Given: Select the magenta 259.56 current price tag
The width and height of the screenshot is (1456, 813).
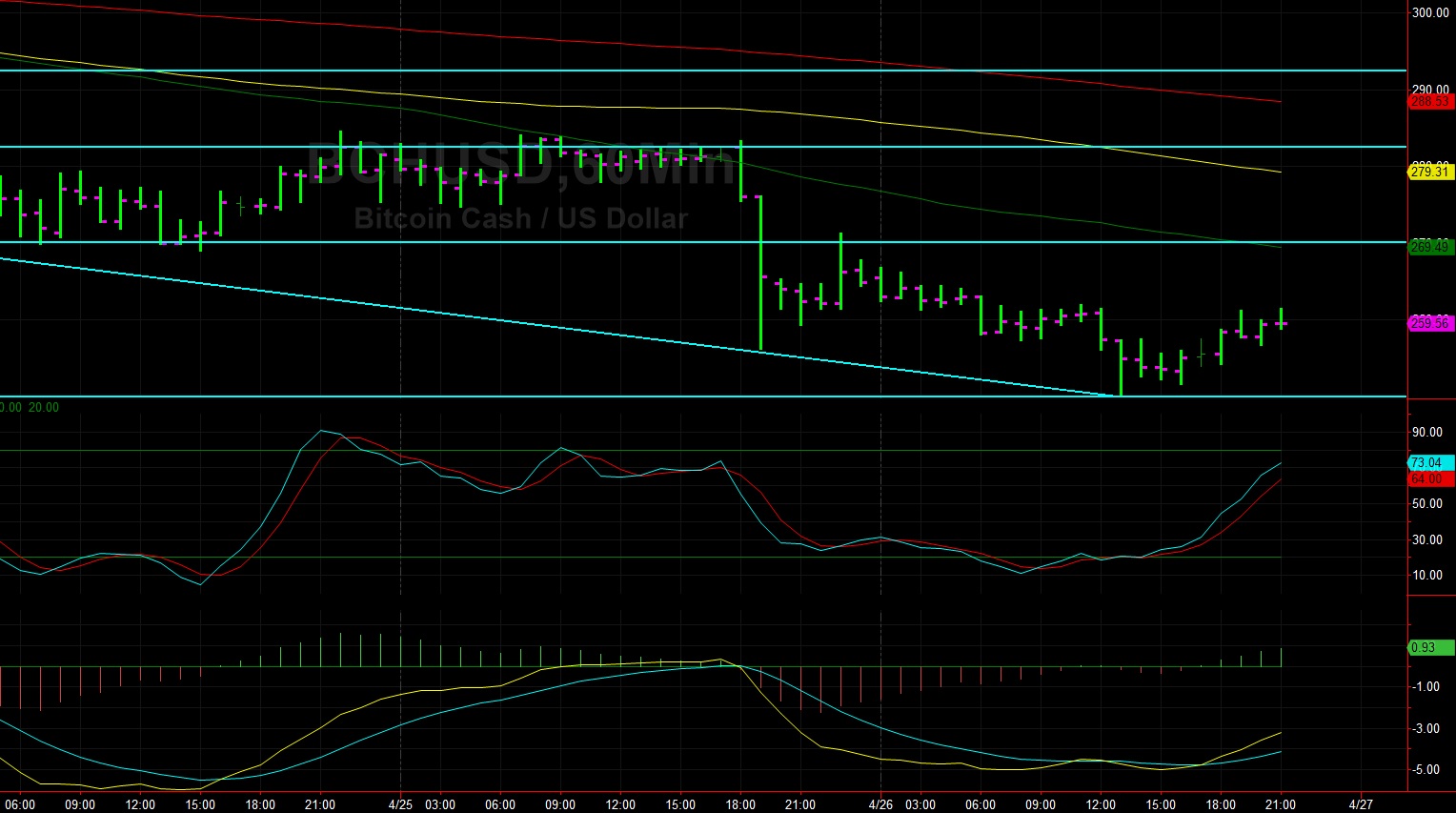Looking at the screenshot, I should [1429, 323].
